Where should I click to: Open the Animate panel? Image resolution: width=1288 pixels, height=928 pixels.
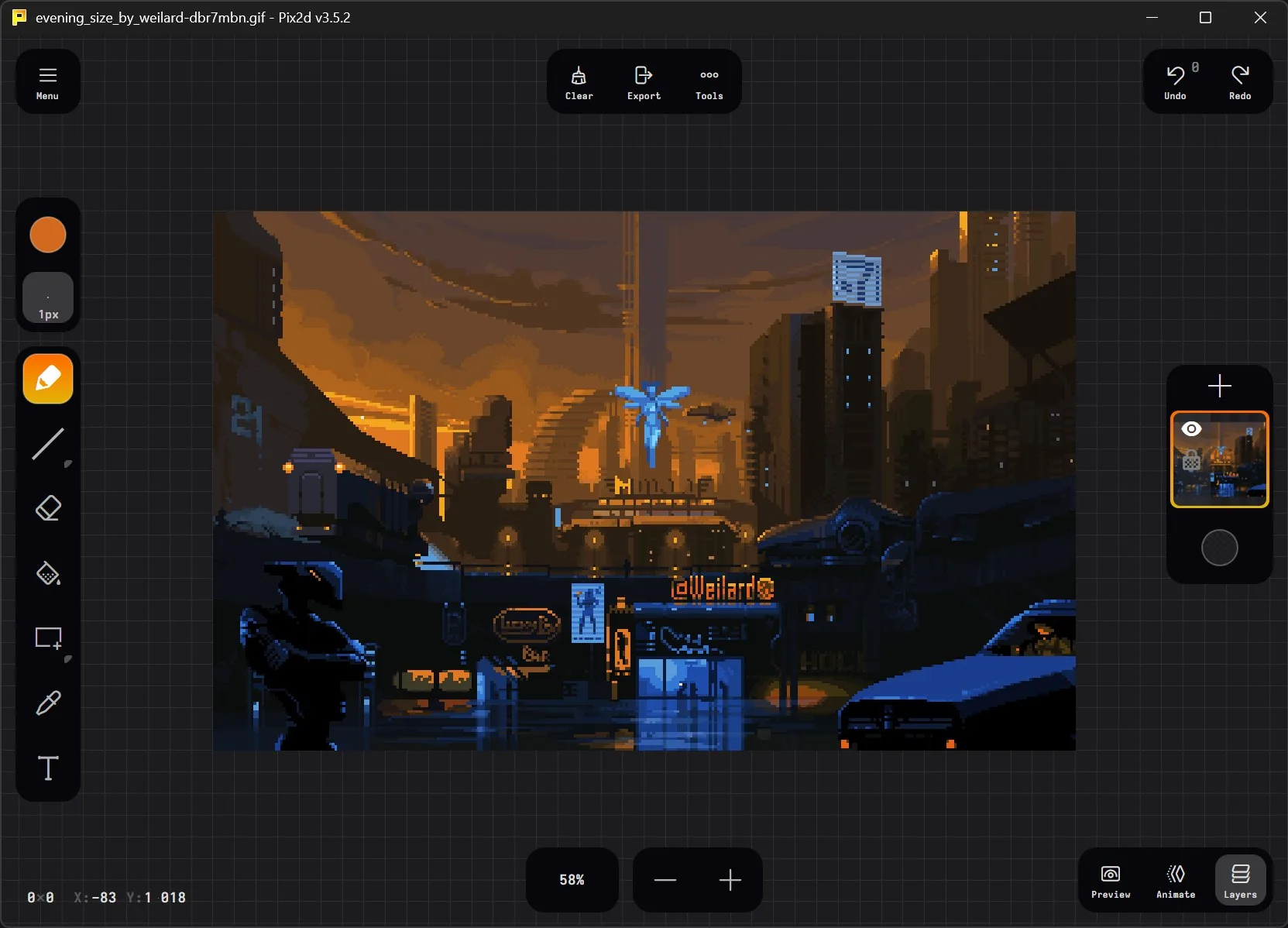coord(1176,881)
